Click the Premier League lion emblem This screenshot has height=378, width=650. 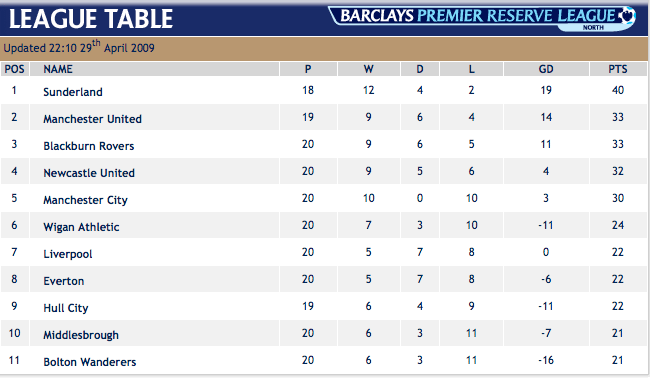[x=627, y=15]
